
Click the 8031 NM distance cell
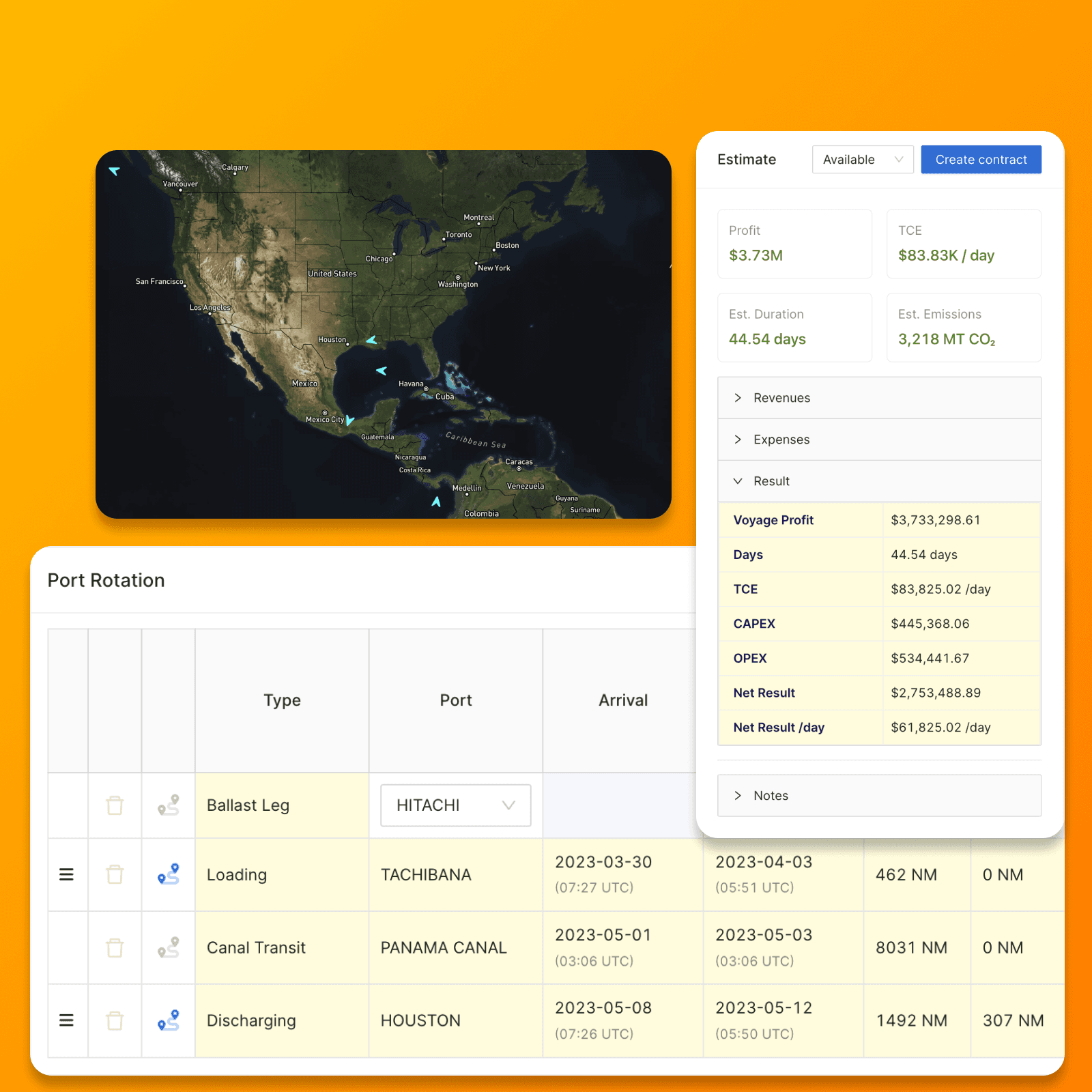tap(917, 948)
